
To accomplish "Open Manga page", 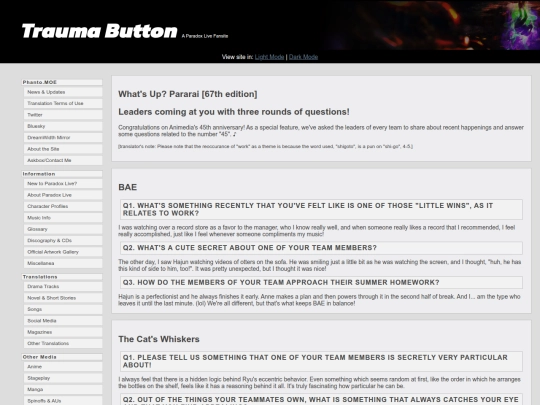I will [x=63, y=390].
